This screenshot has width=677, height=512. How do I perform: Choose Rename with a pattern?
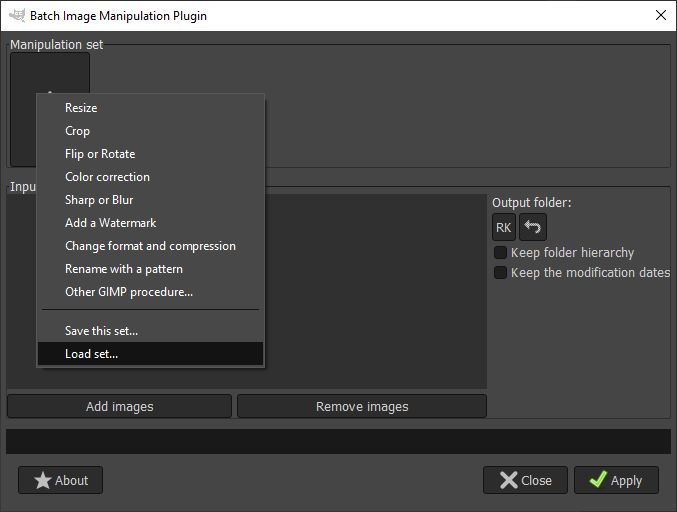(124, 269)
